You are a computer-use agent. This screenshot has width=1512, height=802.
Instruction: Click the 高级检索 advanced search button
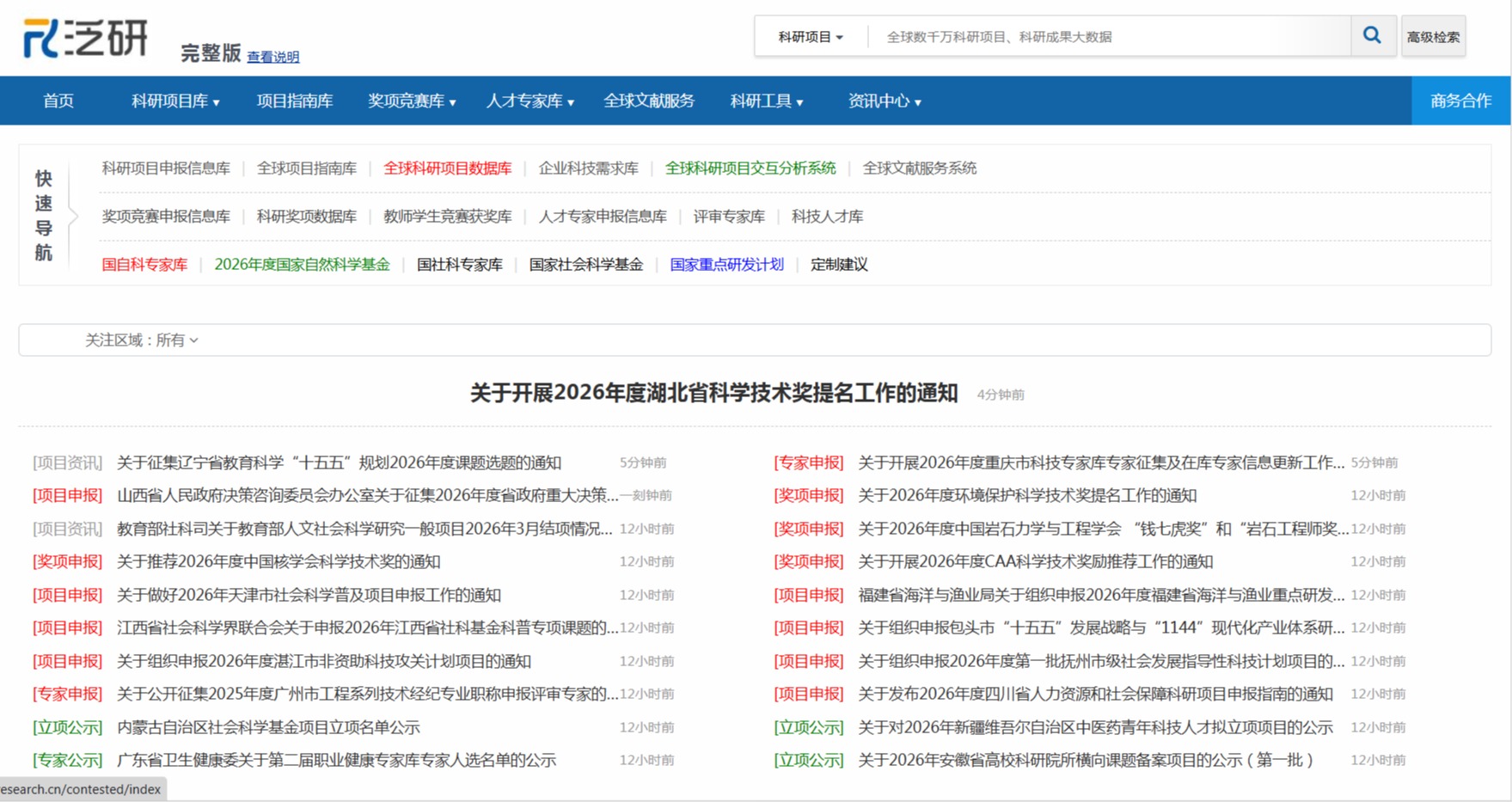click(x=1432, y=37)
